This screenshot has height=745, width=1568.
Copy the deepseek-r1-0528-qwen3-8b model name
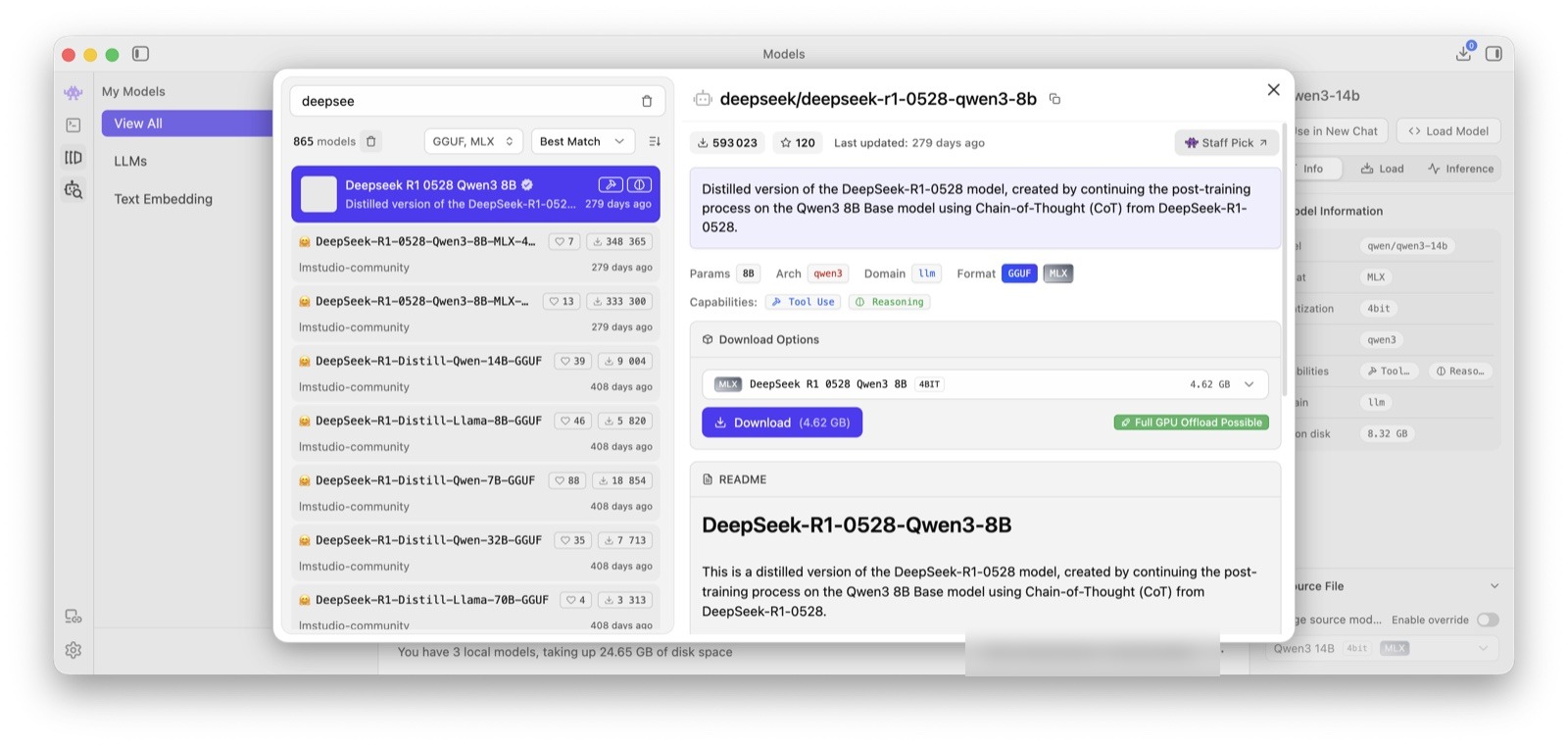tap(1054, 99)
